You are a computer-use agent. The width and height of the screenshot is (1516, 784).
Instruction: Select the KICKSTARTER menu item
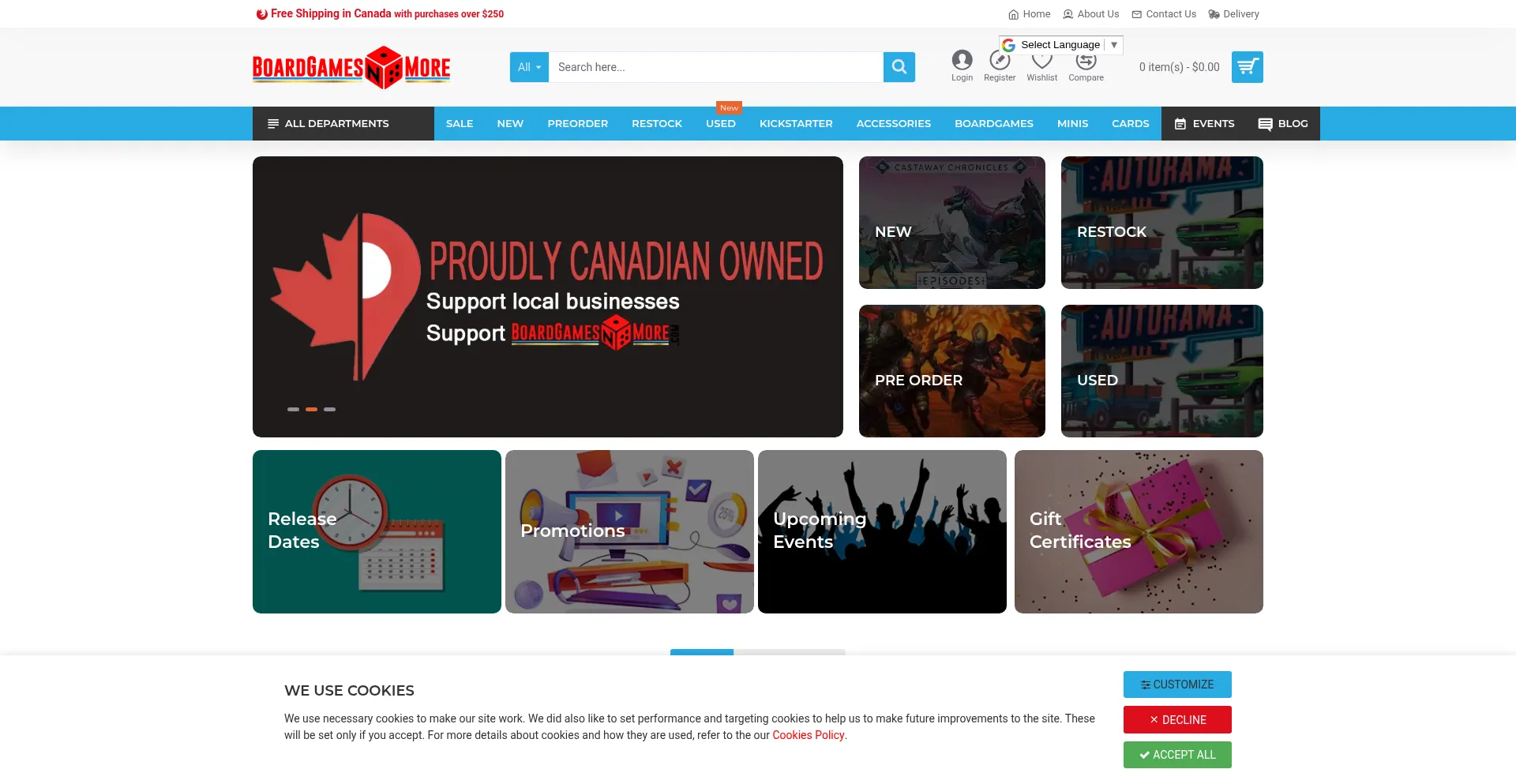click(x=796, y=123)
